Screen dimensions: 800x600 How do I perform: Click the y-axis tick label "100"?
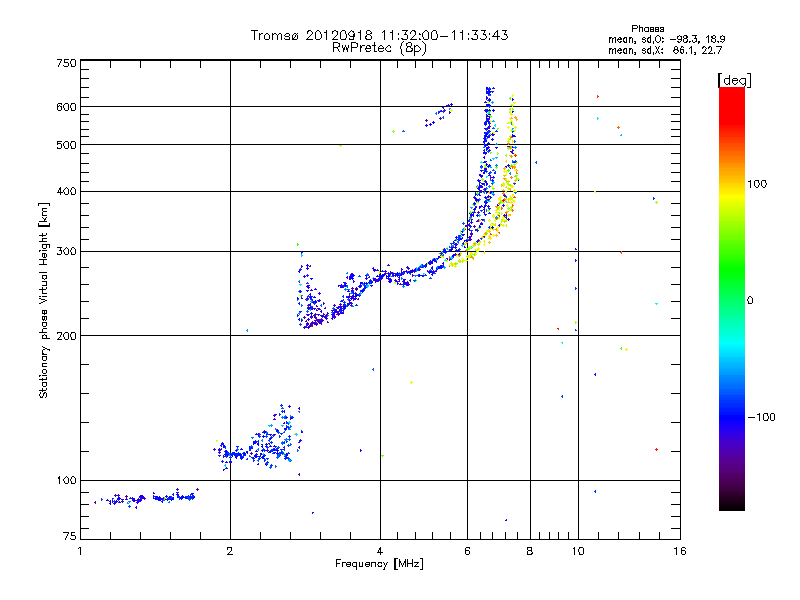pos(66,481)
